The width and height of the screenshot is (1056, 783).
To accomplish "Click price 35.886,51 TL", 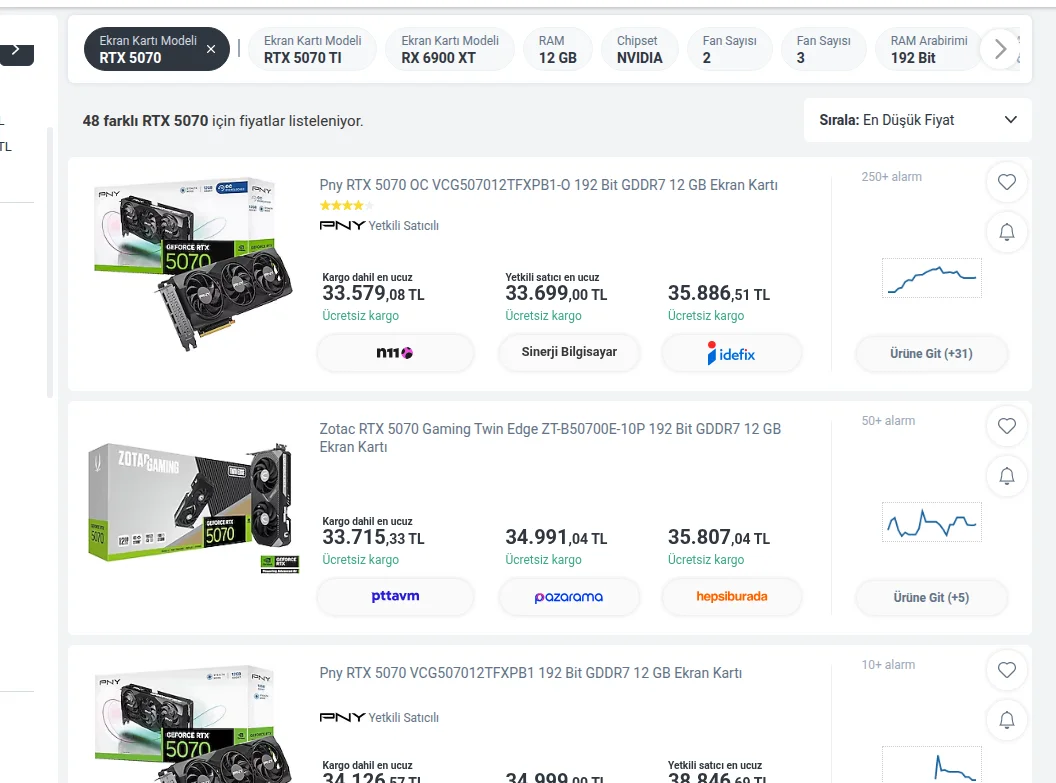I will tap(719, 294).
